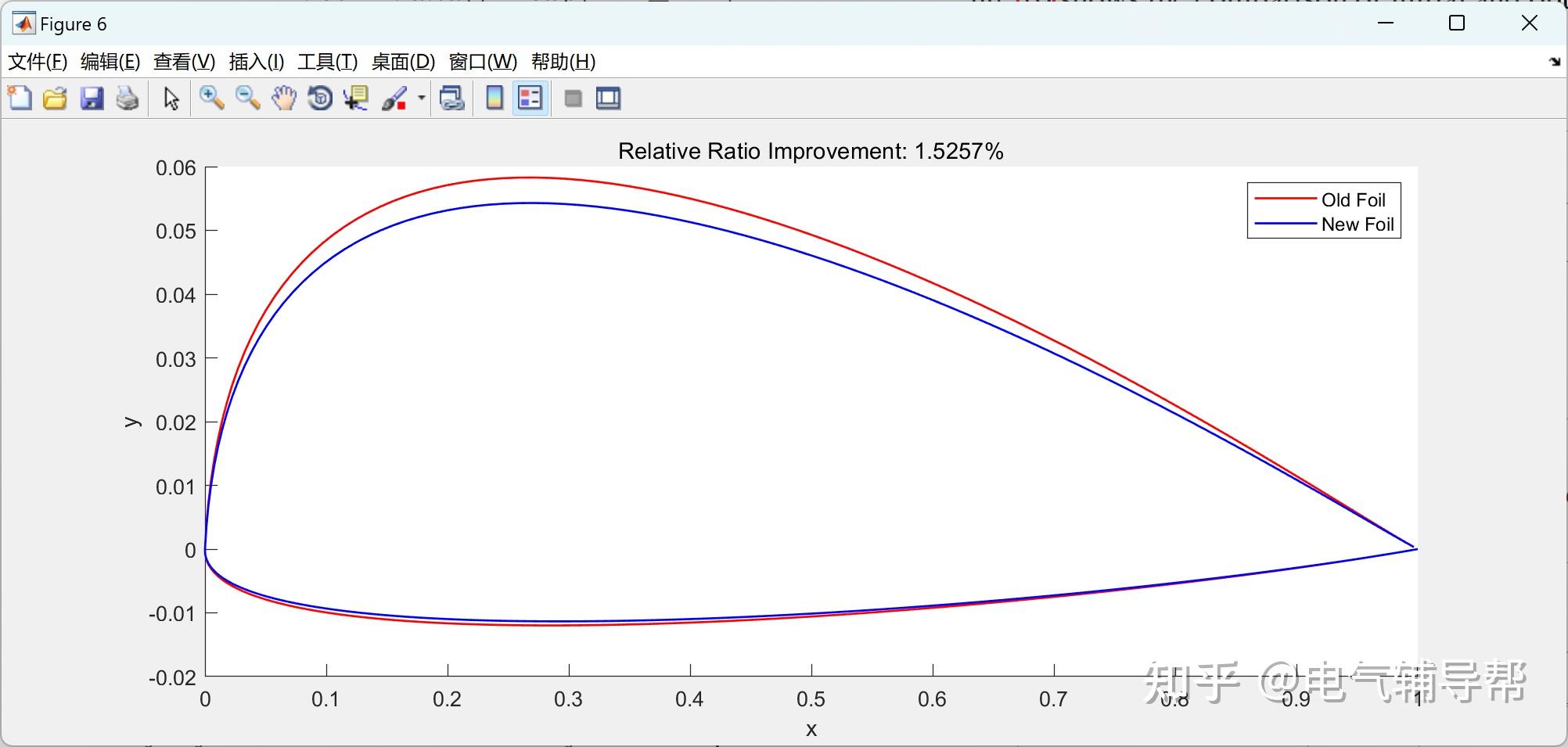Save the figure
The image size is (1568, 747).
click(x=92, y=99)
